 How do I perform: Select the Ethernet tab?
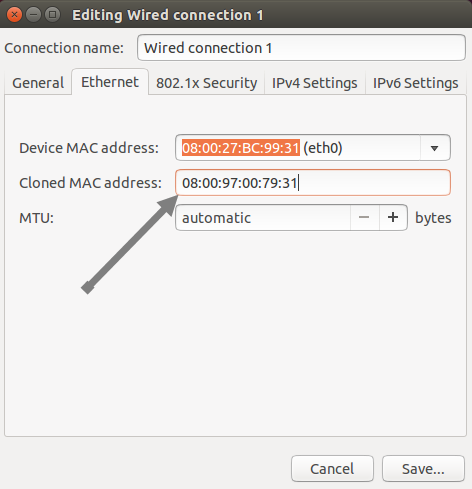tap(110, 82)
